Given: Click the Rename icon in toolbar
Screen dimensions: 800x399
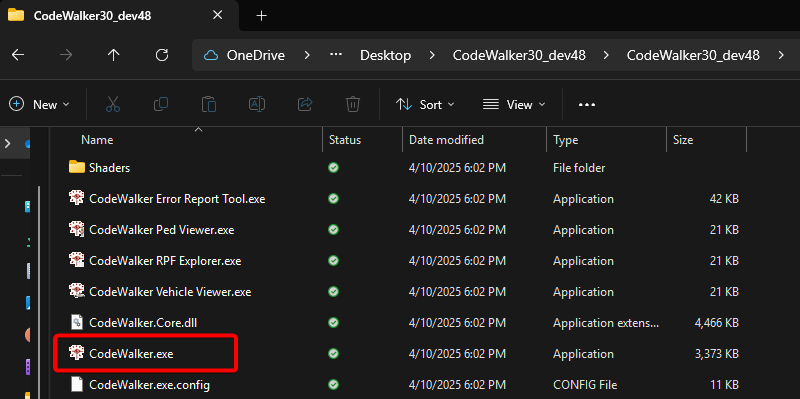Looking at the screenshot, I should coord(257,105).
